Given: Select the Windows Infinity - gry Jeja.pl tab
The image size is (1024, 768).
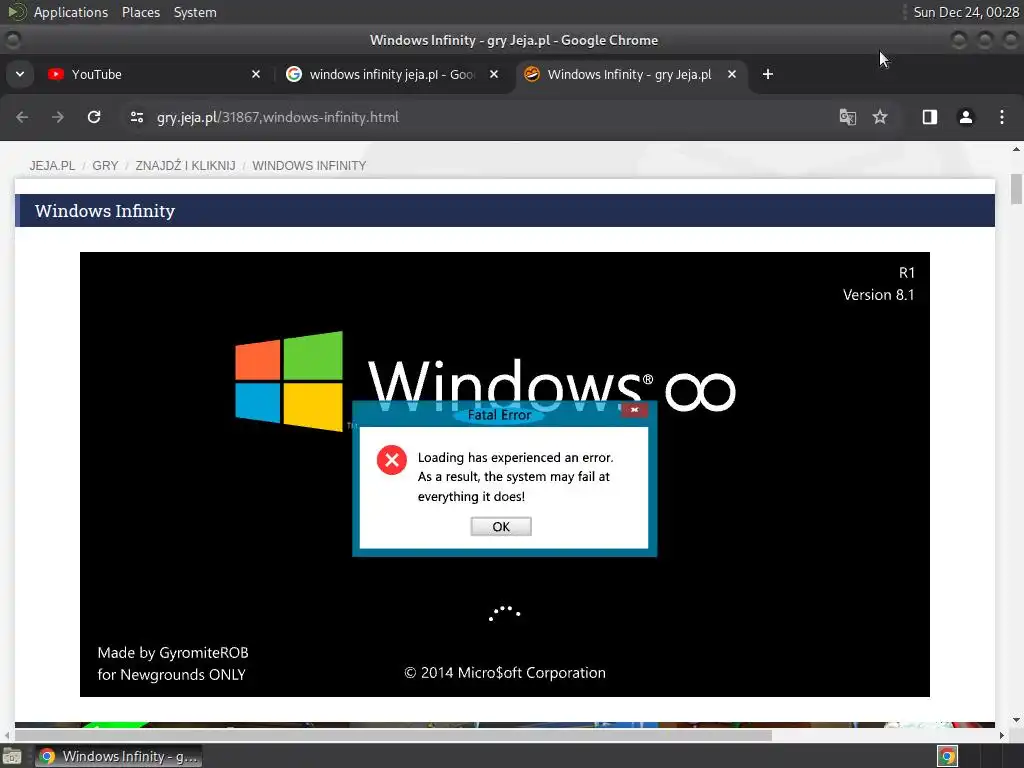Looking at the screenshot, I should (630, 74).
